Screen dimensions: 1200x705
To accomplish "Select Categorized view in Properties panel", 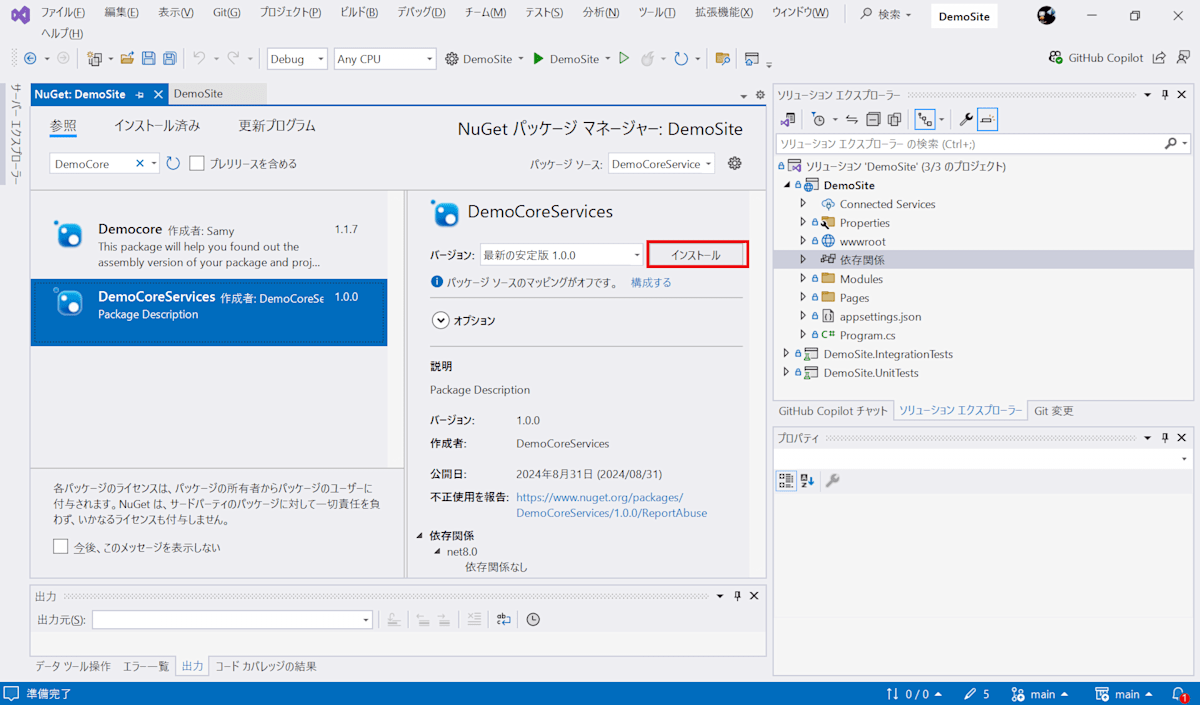I will click(787, 480).
